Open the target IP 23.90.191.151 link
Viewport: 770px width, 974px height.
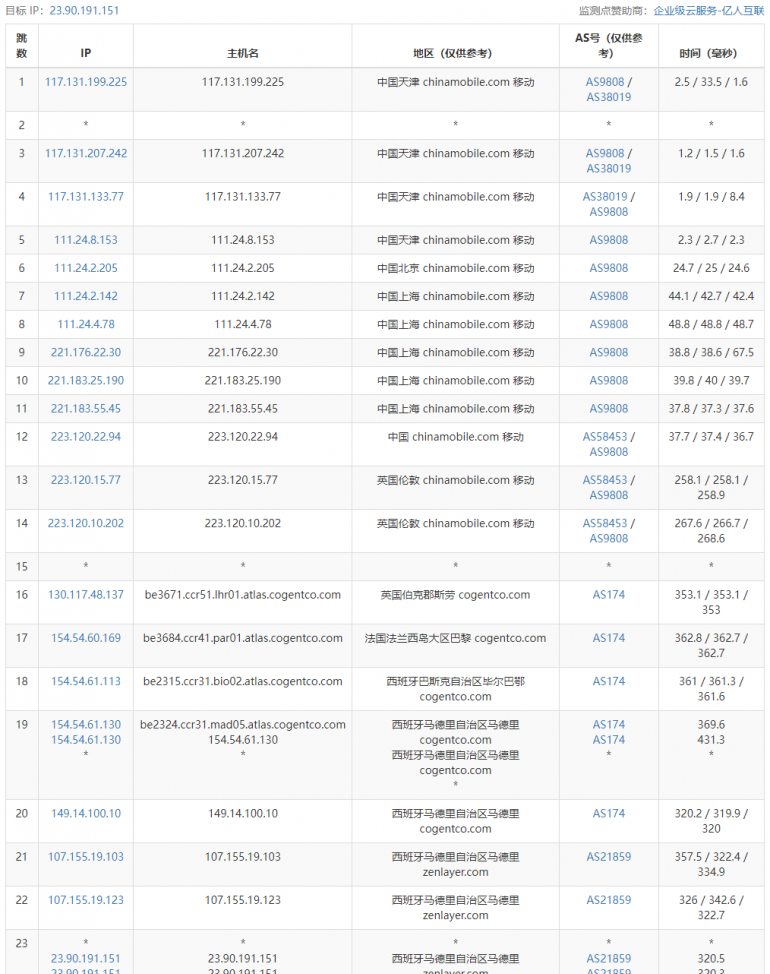[x=84, y=11]
